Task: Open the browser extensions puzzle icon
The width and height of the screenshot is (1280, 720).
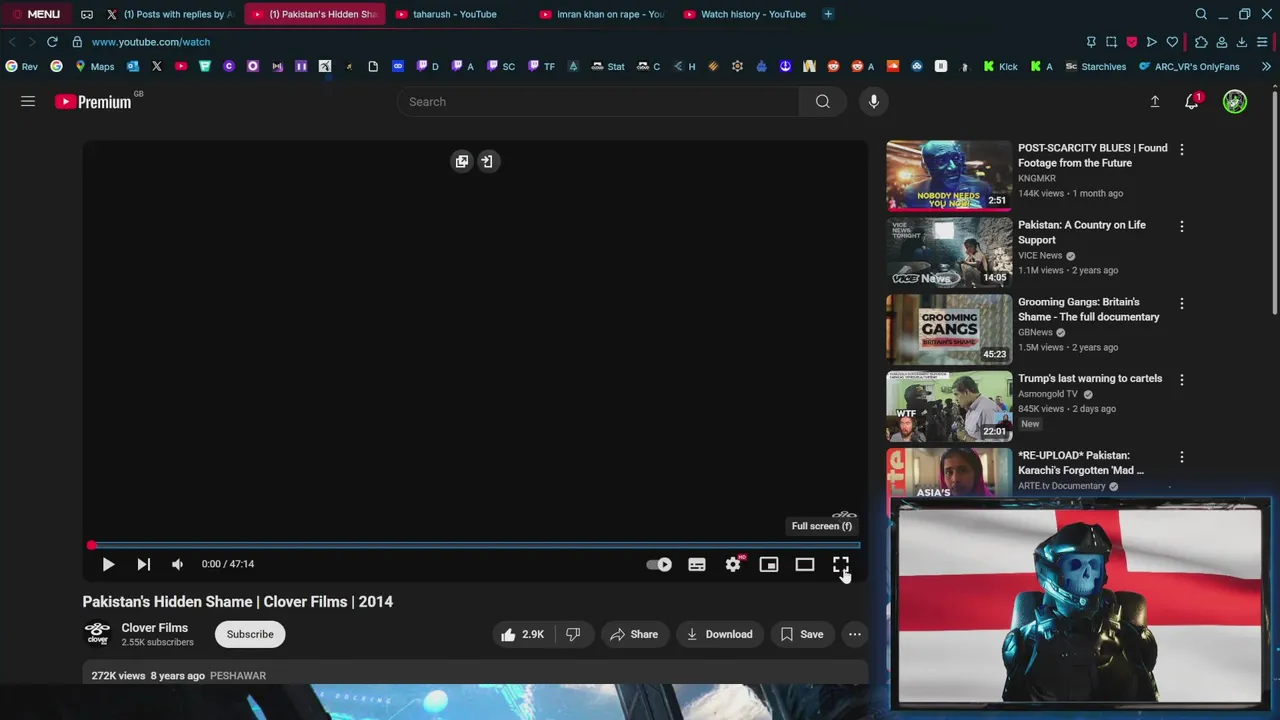Action: coord(1201,42)
